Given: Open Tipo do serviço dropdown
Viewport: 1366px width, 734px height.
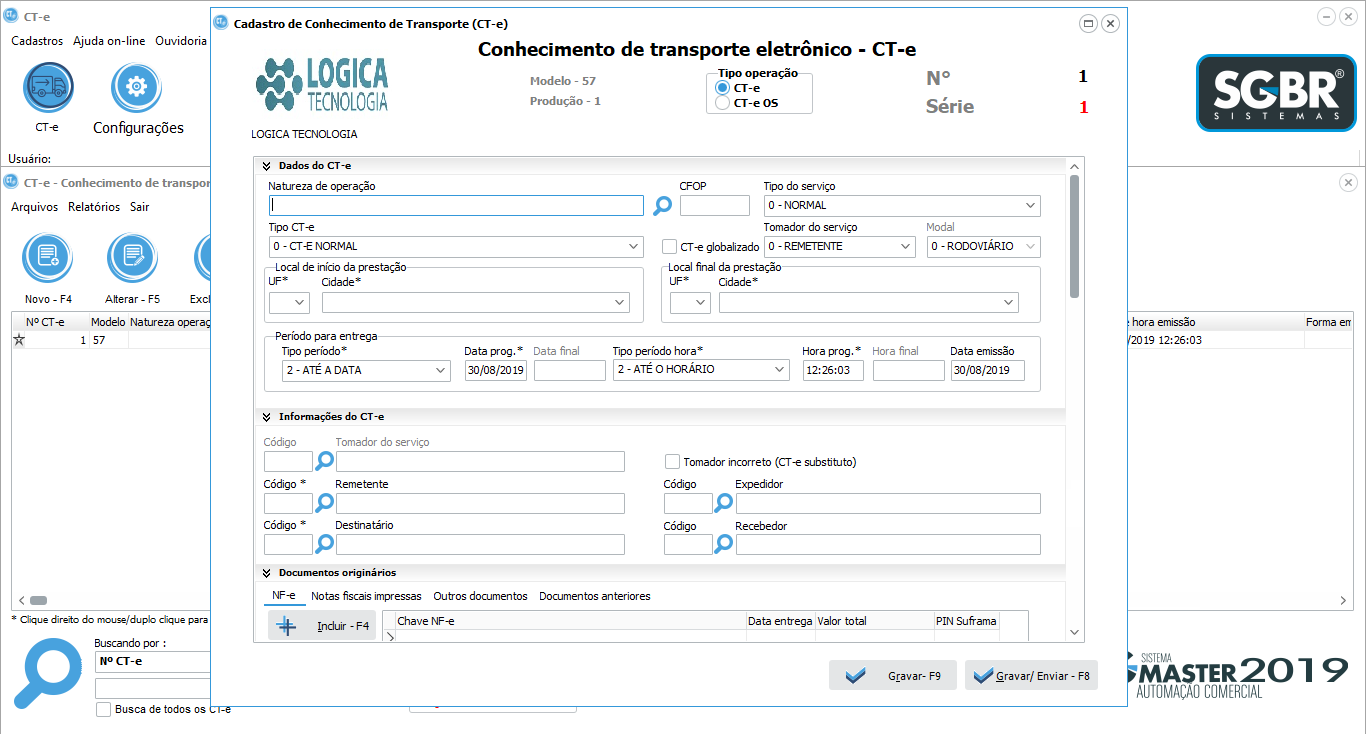Looking at the screenshot, I should [902, 206].
